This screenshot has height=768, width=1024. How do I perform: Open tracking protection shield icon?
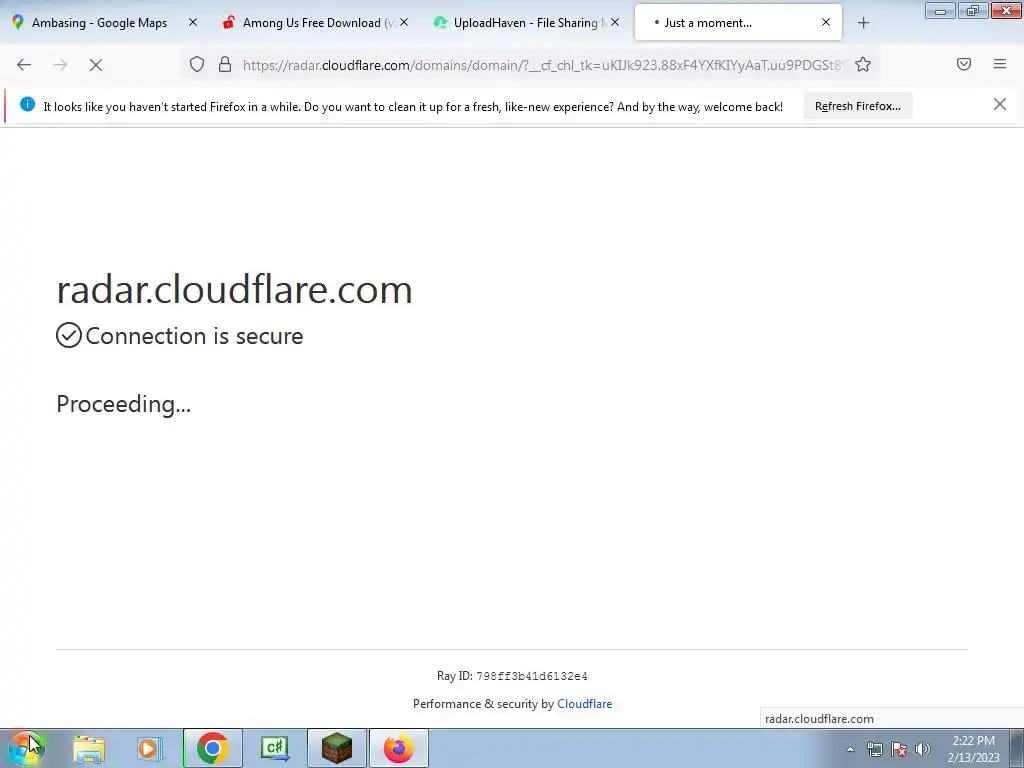click(x=197, y=64)
